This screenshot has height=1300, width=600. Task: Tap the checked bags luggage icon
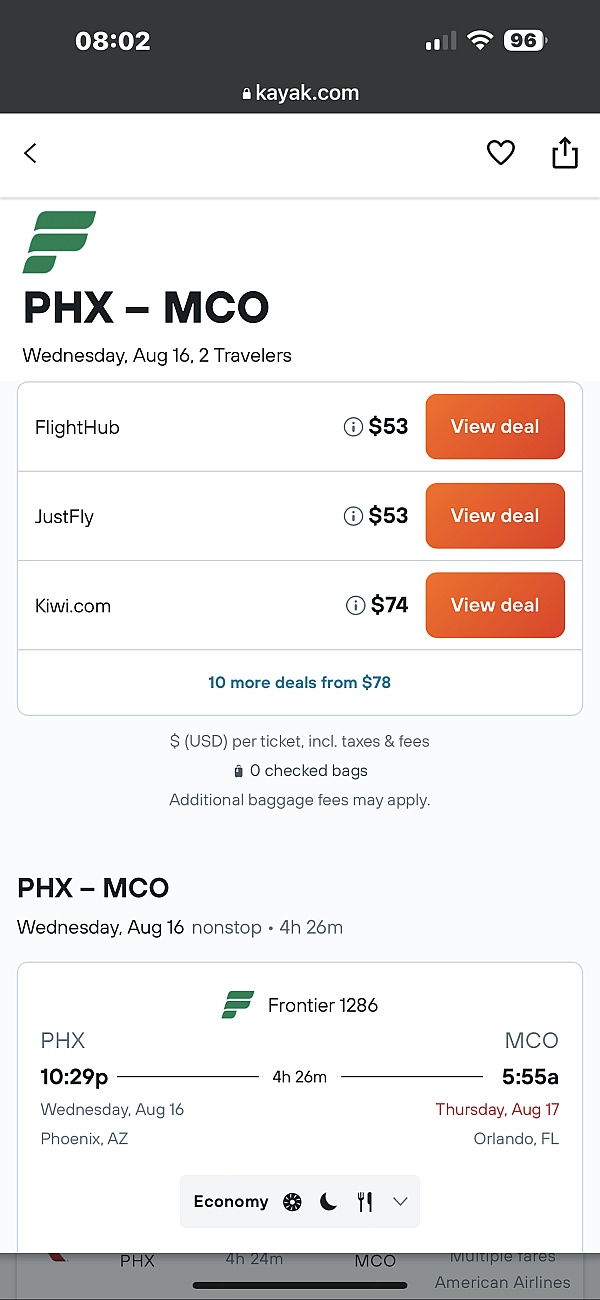(238, 771)
